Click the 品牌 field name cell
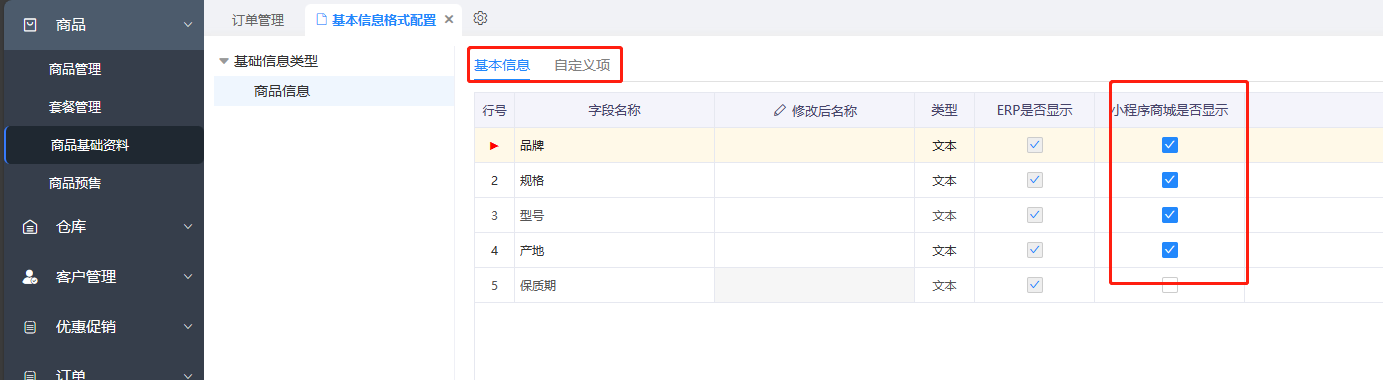The height and width of the screenshot is (380, 1383). [614, 145]
